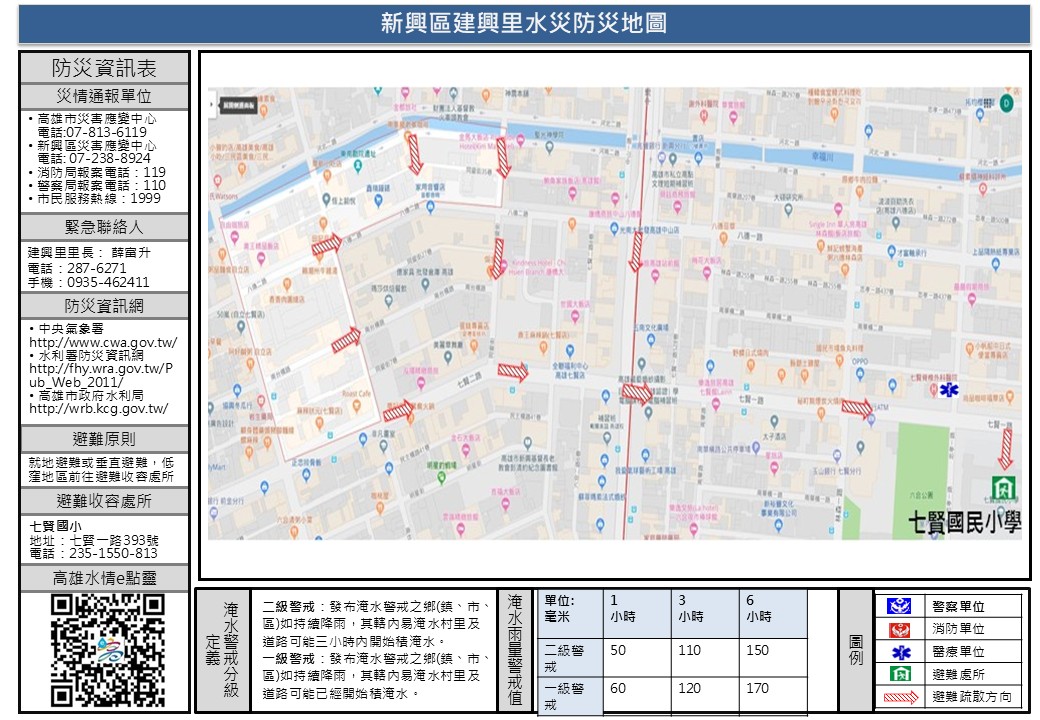Click the fire department legend icon
Image resolution: width=1040 pixels, height=720 pixels.
point(901,629)
